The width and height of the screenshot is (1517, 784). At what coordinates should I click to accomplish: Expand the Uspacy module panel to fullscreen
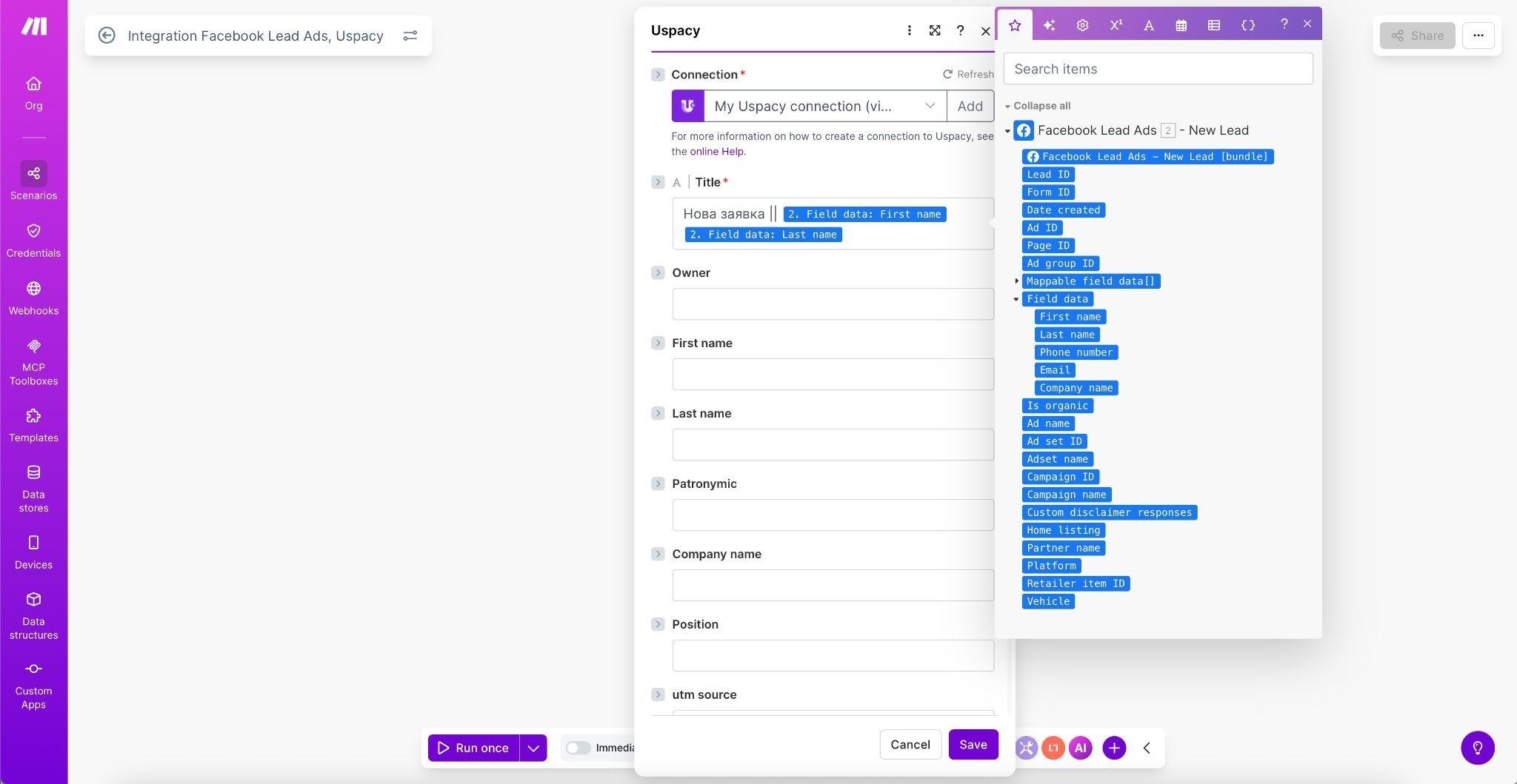[935, 30]
